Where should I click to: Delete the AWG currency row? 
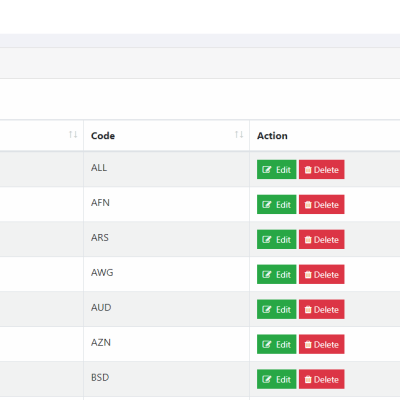point(322,274)
